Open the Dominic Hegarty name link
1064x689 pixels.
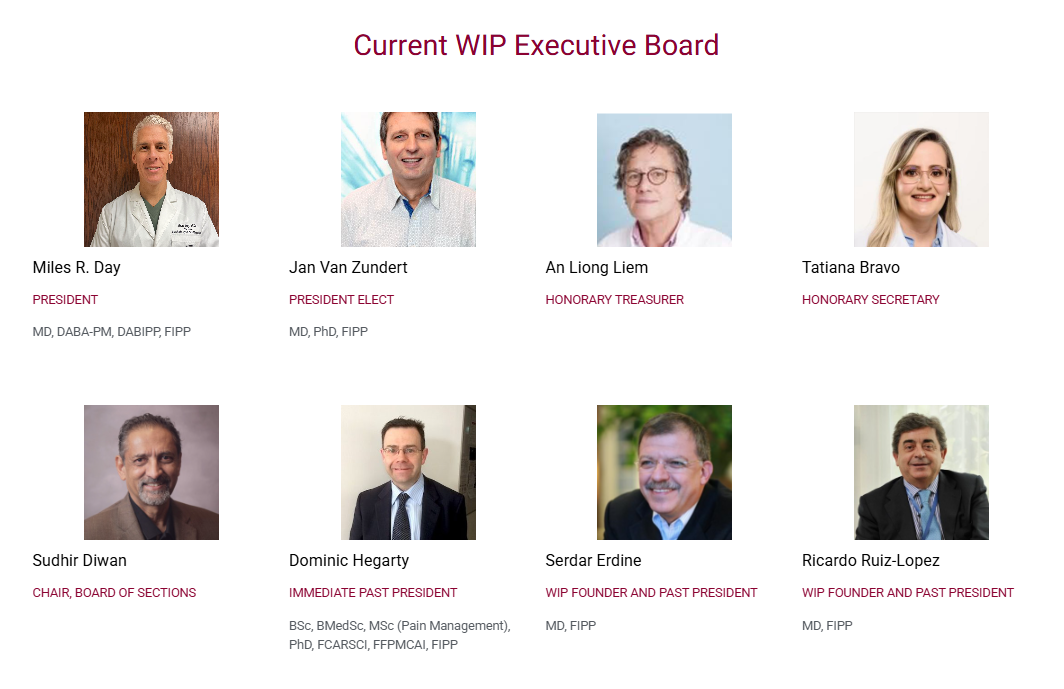[x=349, y=560]
